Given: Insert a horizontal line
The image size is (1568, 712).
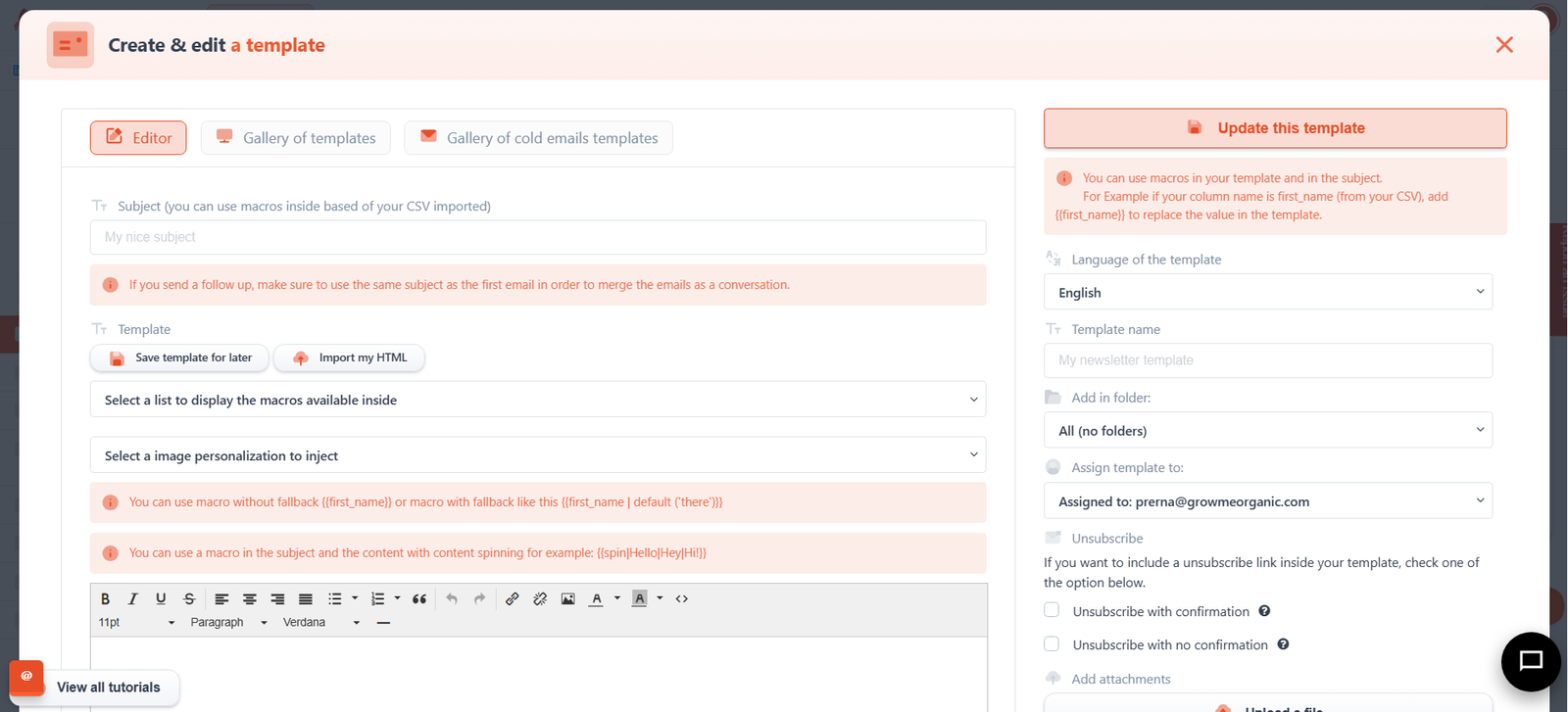Looking at the screenshot, I should coord(383,622).
